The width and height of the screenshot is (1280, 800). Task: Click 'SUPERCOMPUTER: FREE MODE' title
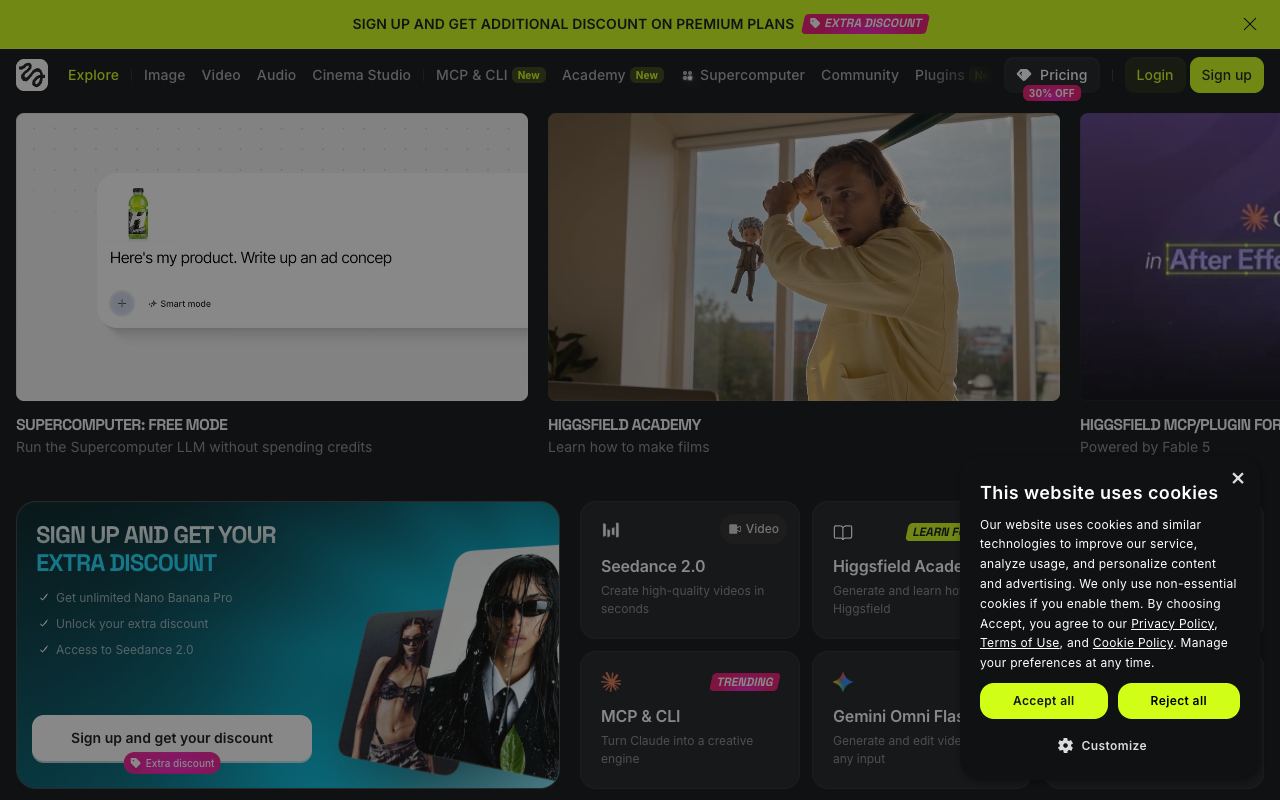click(122, 425)
